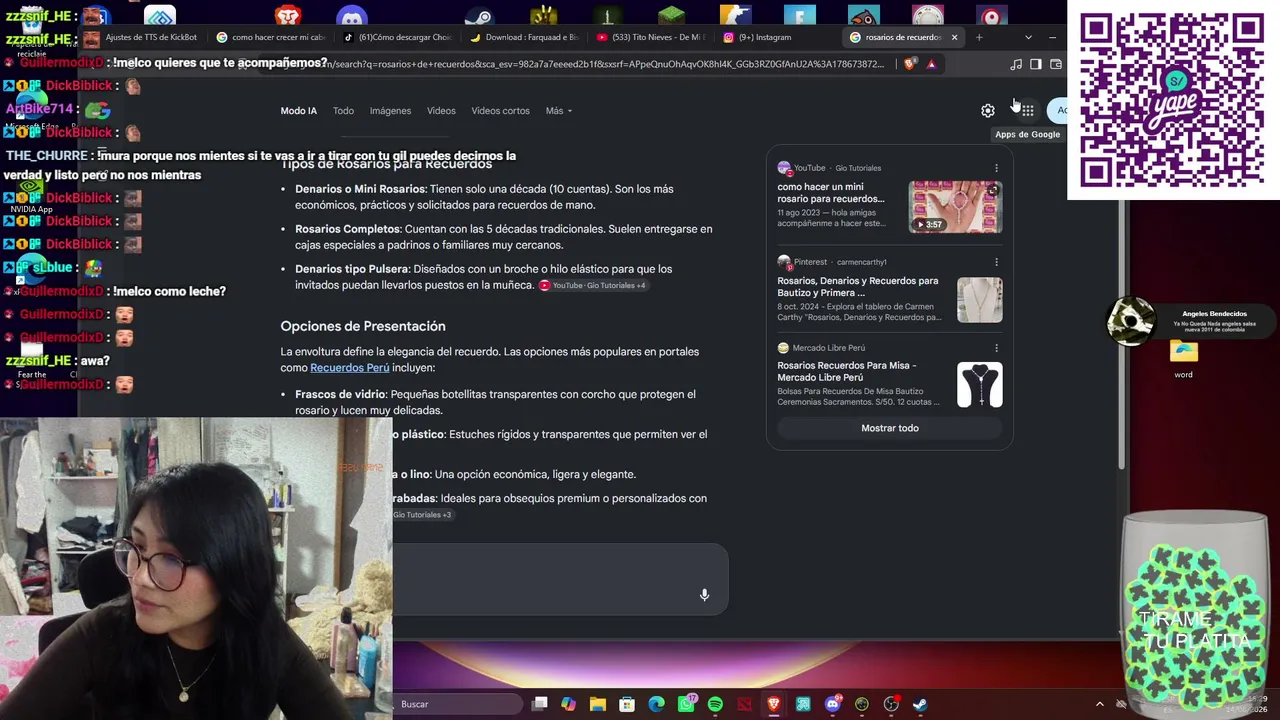Switch to 'como hacer crecer mi cabello' tab
Screen dimensions: 1280x720
pos(271,37)
